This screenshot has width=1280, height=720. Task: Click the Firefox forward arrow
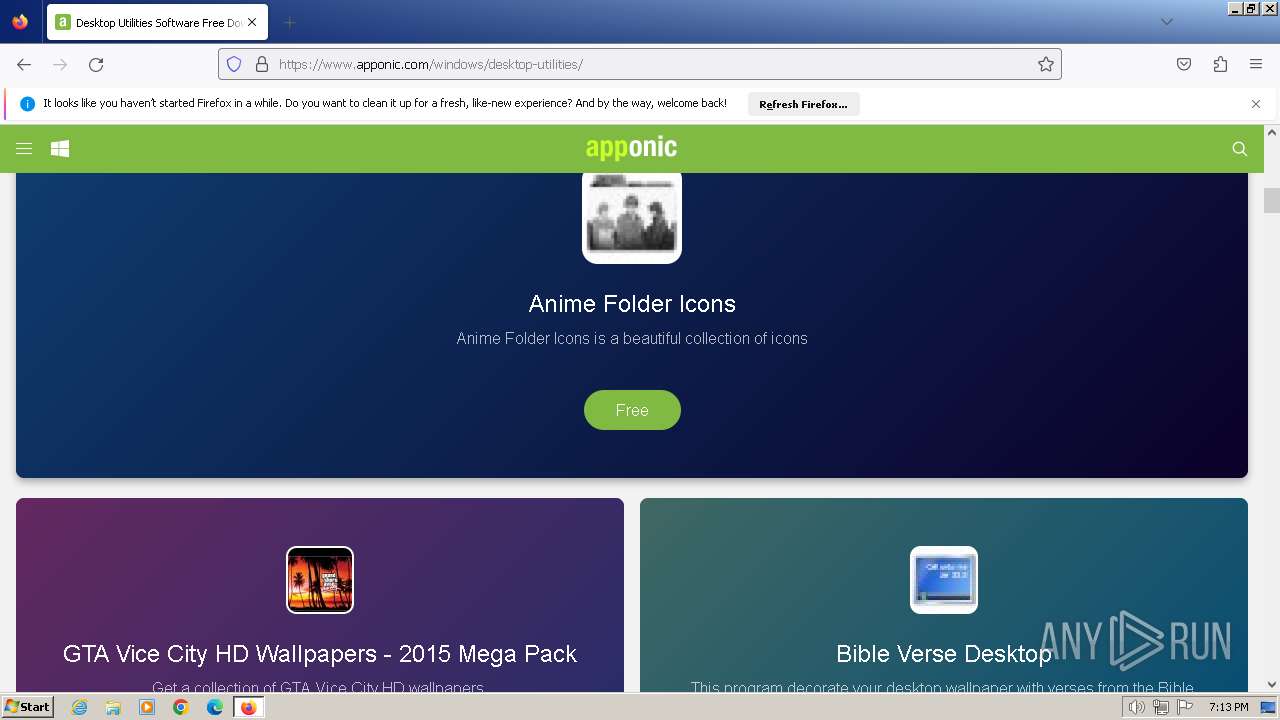(60, 64)
